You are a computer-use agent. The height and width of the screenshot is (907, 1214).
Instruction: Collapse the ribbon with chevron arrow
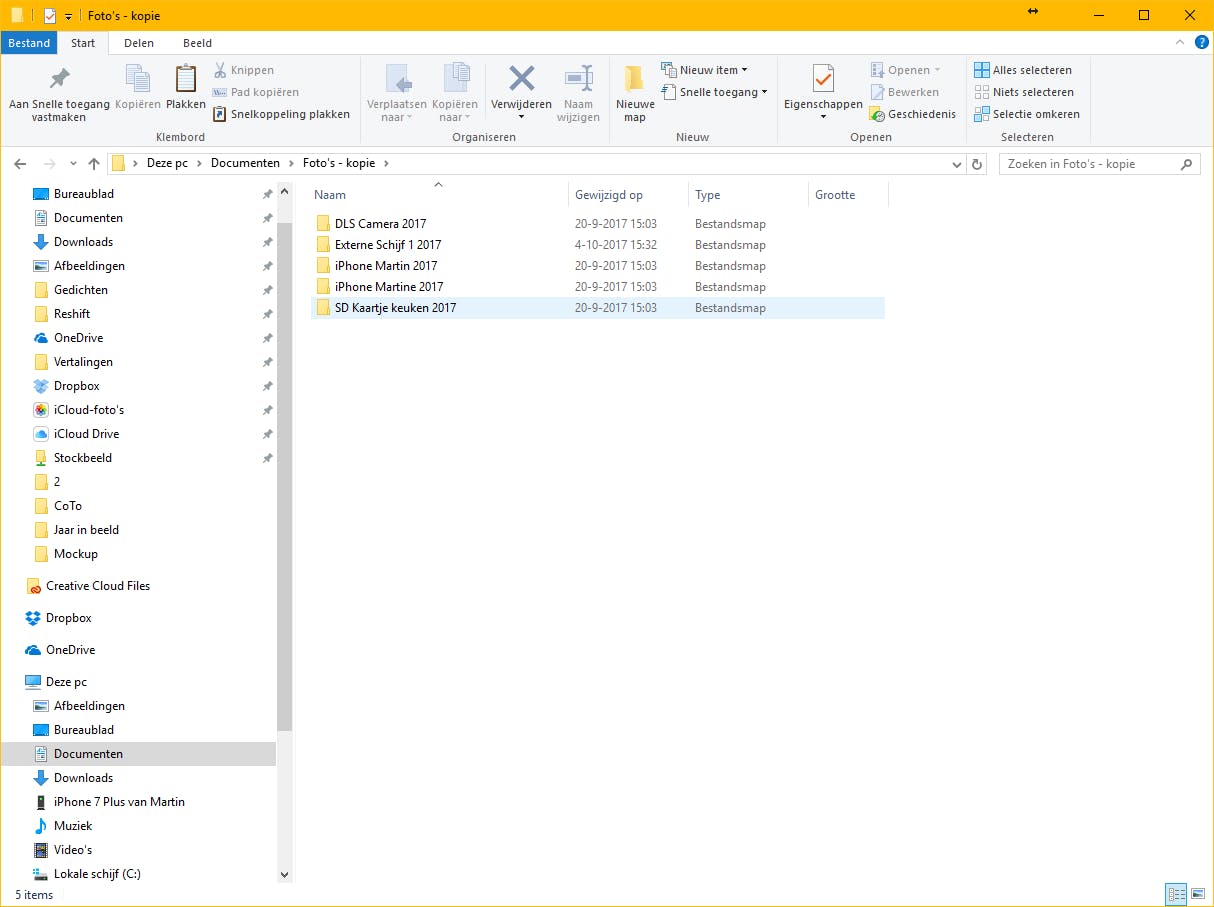click(x=1182, y=43)
